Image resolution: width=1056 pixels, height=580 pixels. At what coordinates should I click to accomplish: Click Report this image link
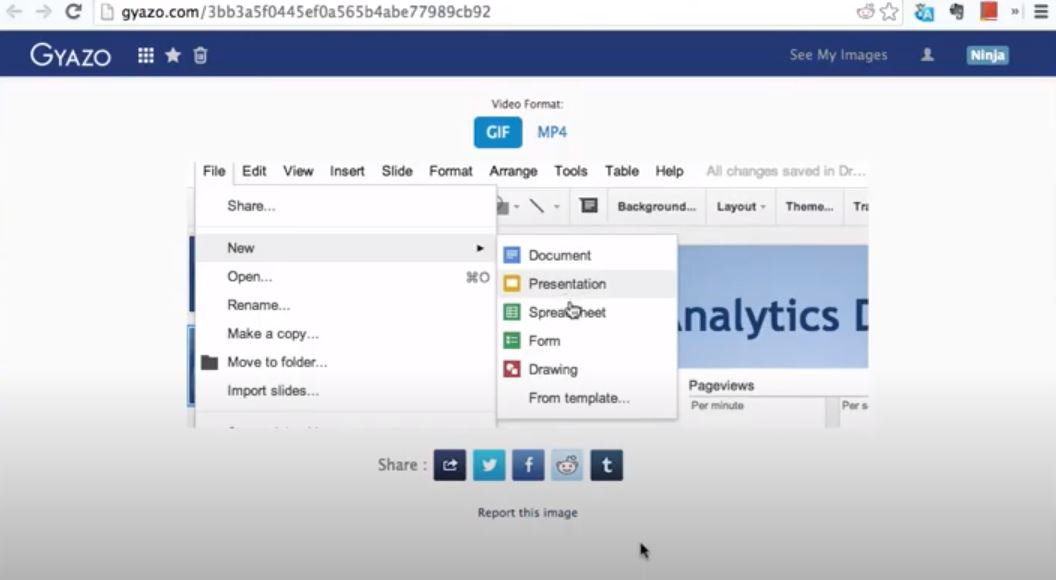(x=527, y=513)
